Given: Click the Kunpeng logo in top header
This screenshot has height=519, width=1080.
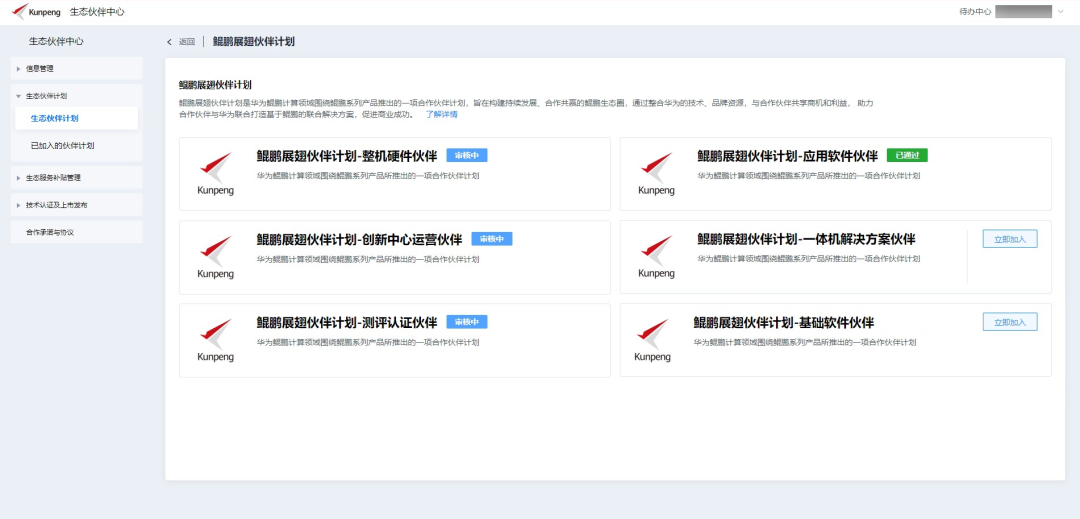Looking at the screenshot, I should tap(37, 12).
